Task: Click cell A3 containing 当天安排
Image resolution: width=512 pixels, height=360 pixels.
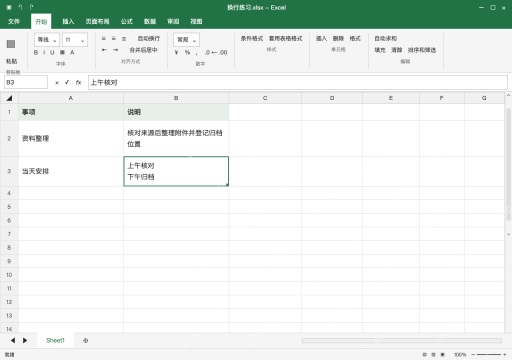Action: click(71, 171)
